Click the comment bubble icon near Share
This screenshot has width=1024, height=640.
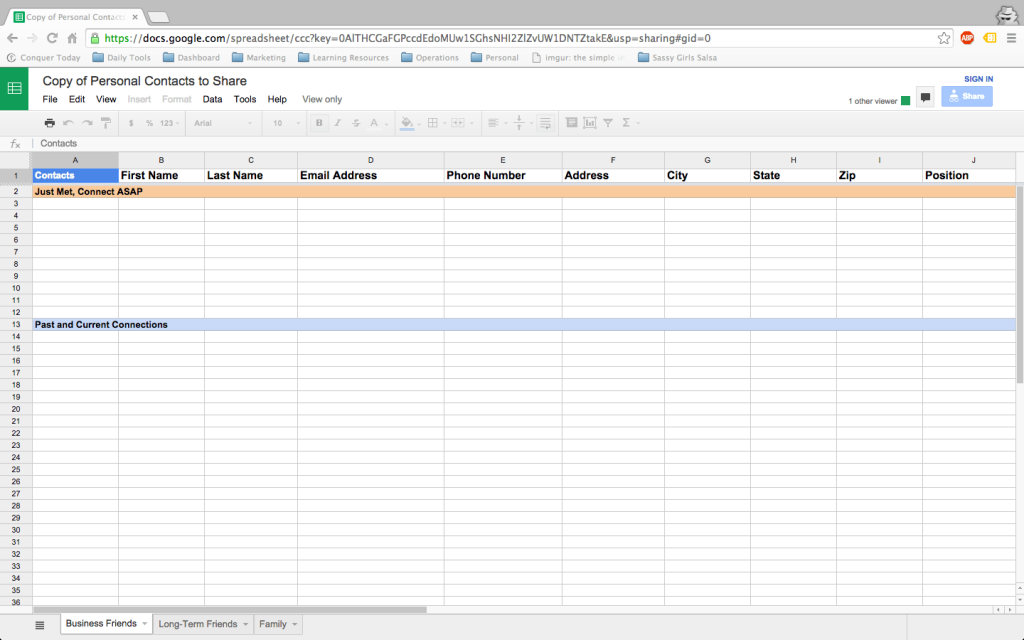tap(925, 96)
